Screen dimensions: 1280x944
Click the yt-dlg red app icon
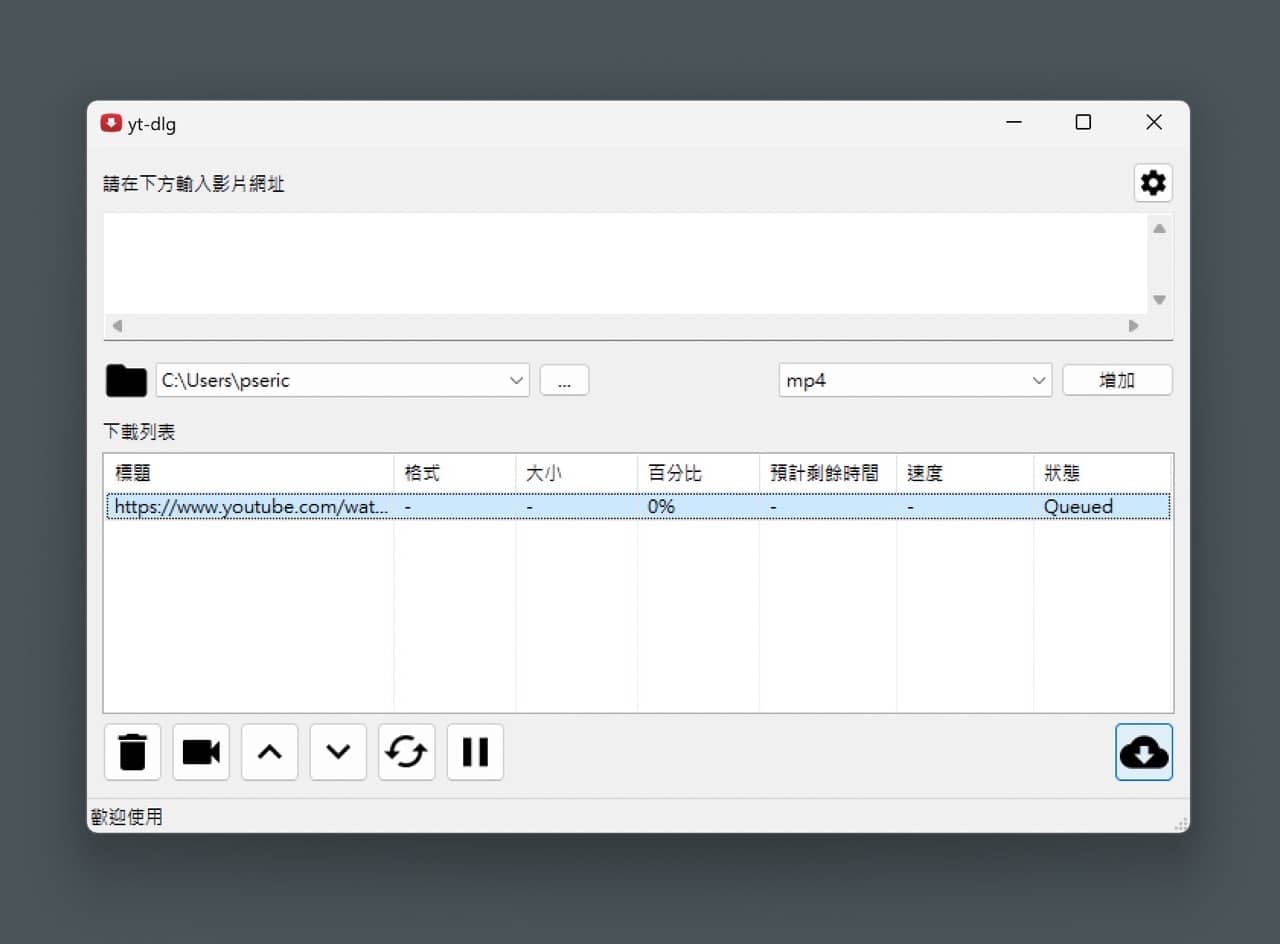(x=111, y=123)
